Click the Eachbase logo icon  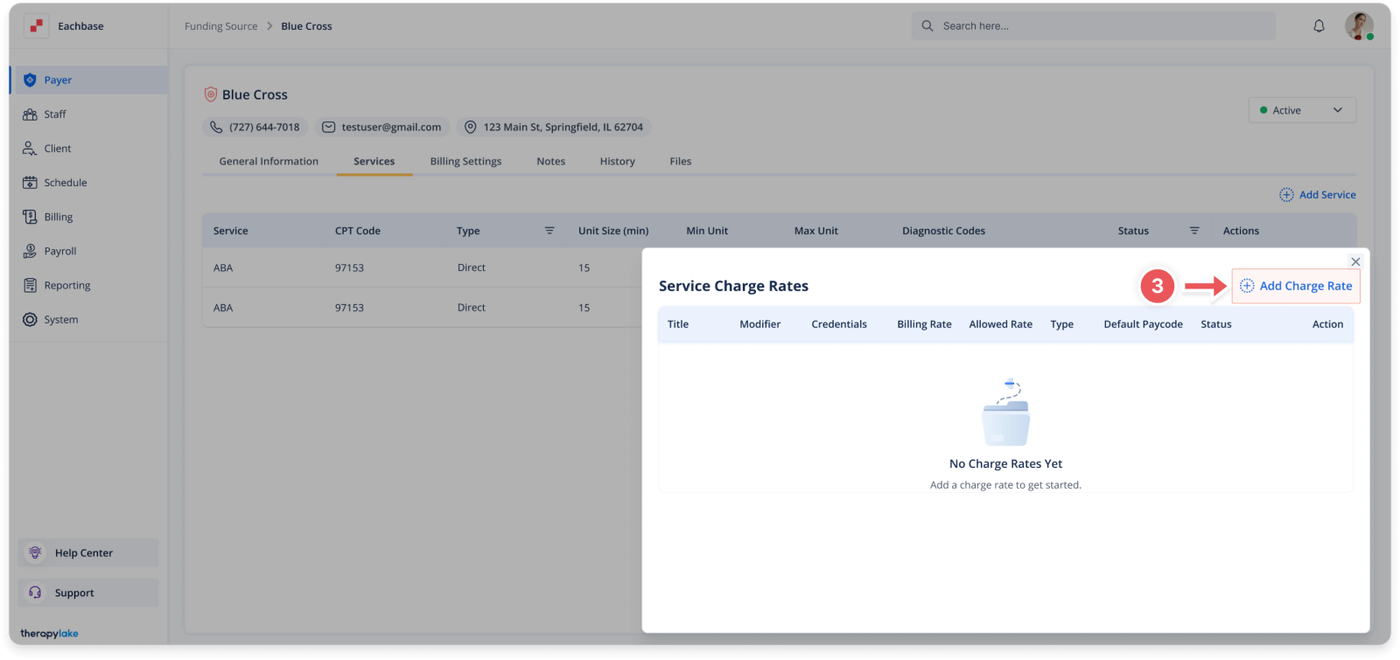(36, 26)
